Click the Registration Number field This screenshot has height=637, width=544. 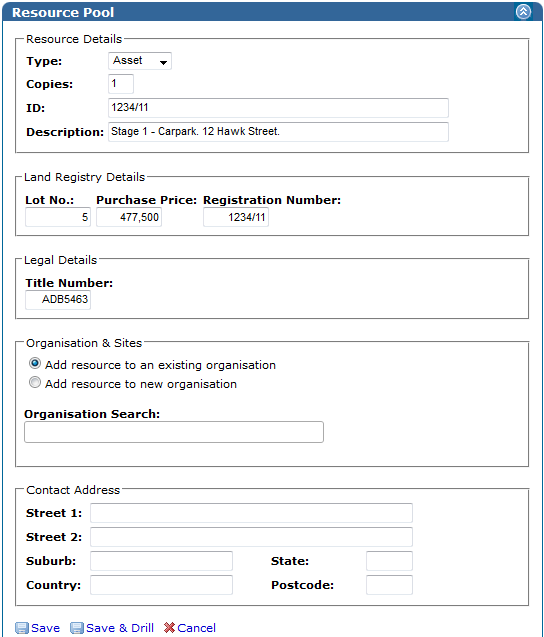236,217
